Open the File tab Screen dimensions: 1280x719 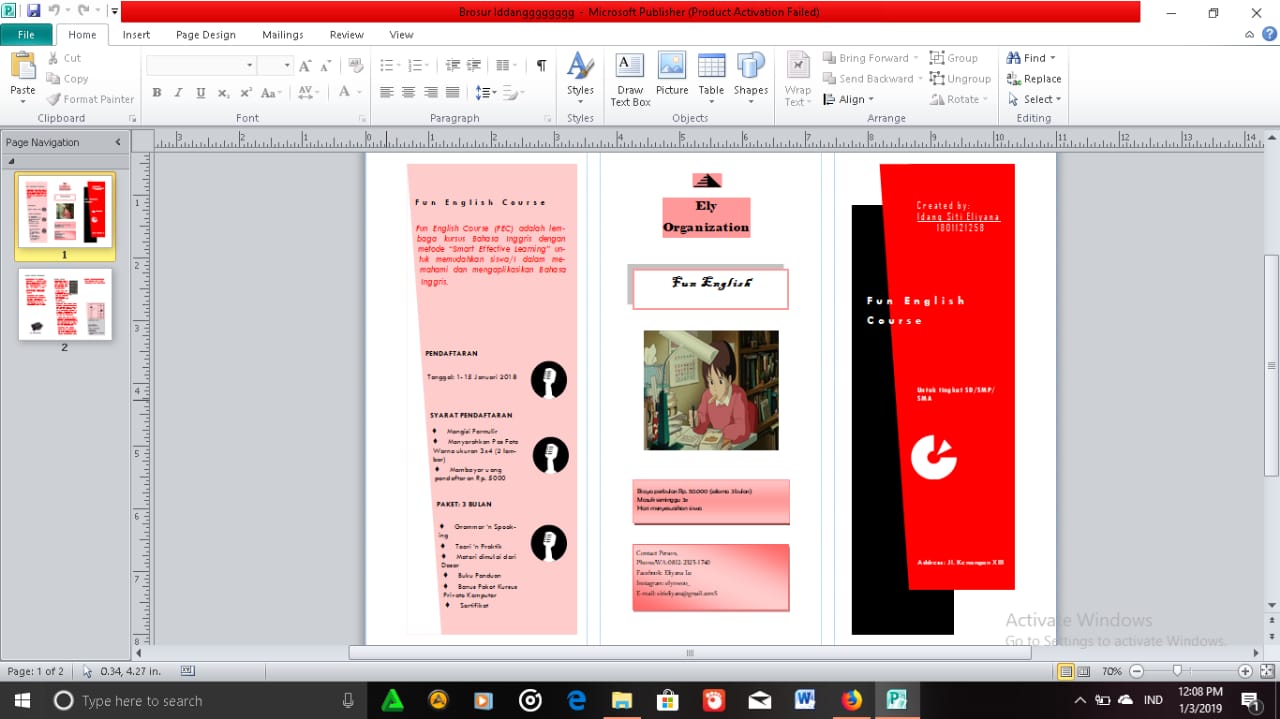click(x=26, y=34)
